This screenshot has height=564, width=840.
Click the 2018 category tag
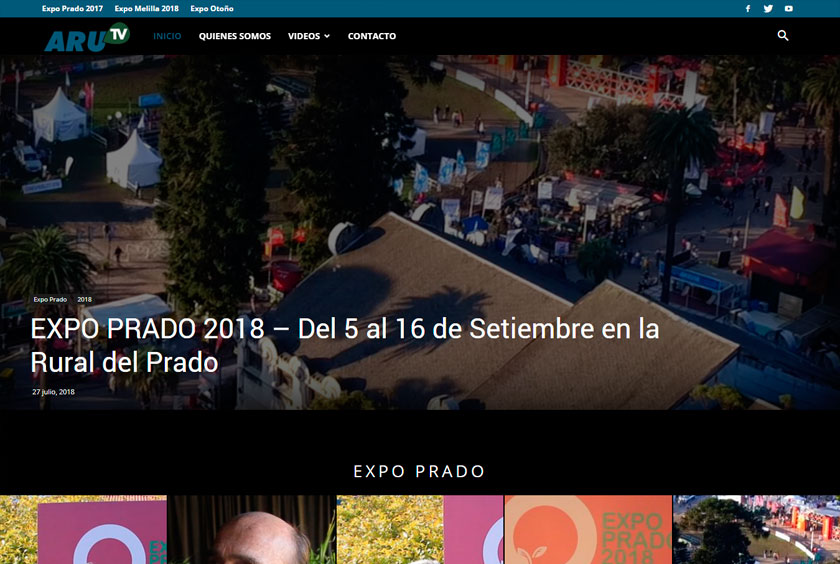coord(85,299)
